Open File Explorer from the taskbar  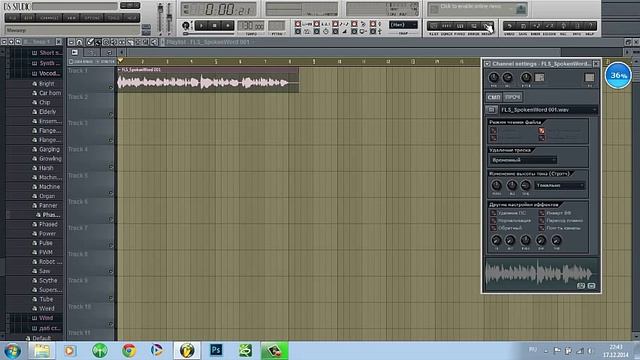tap(42, 350)
